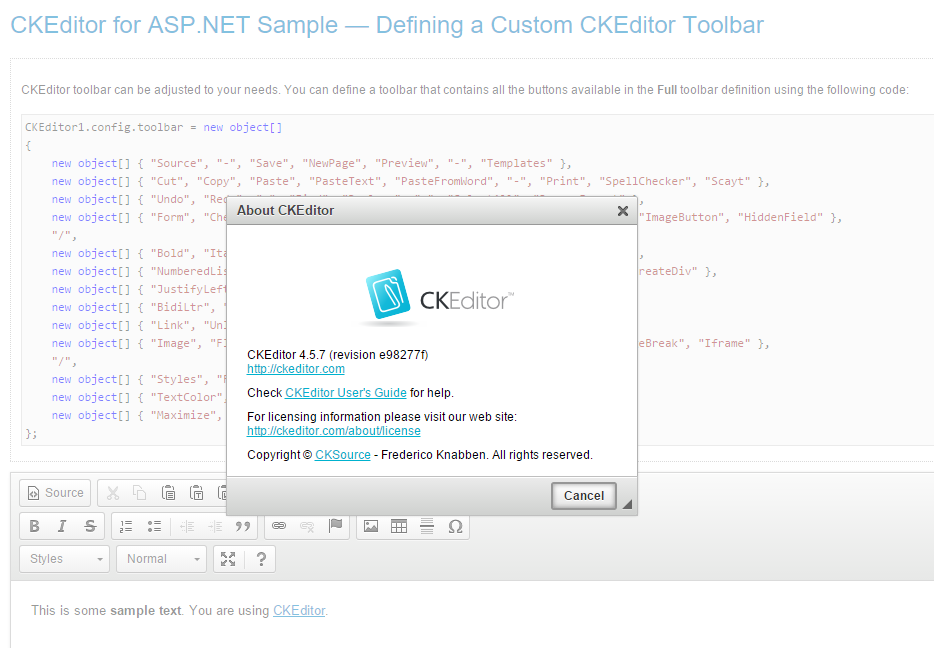Open the http://ckeditor.com link

coord(296,369)
